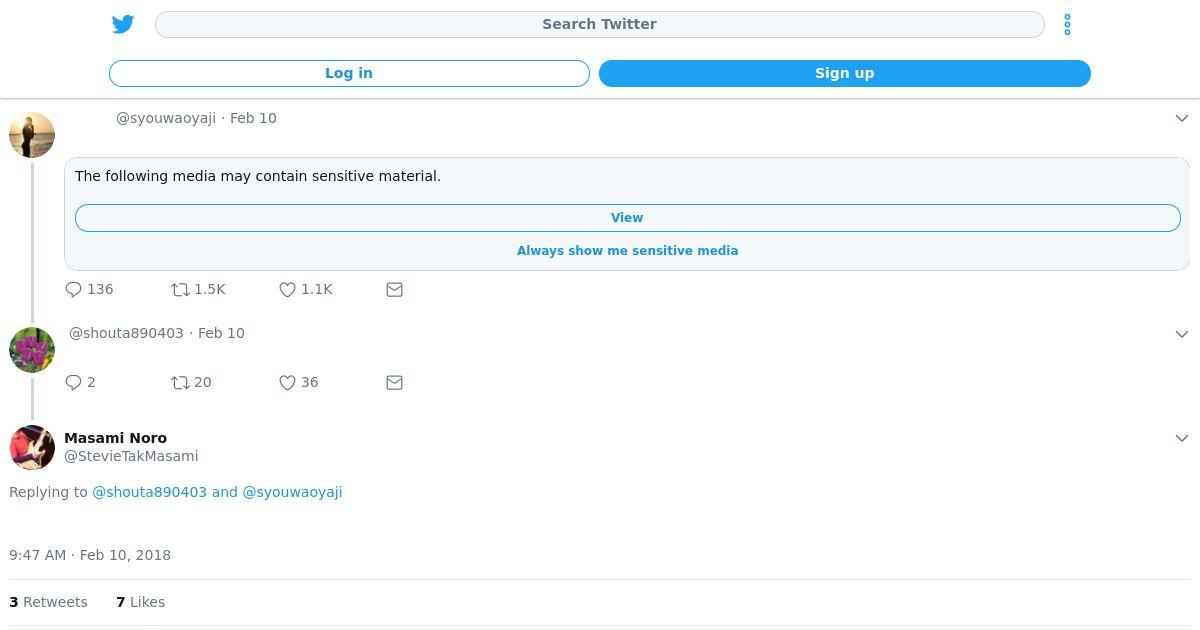Click the Sign up button

click(844, 73)
